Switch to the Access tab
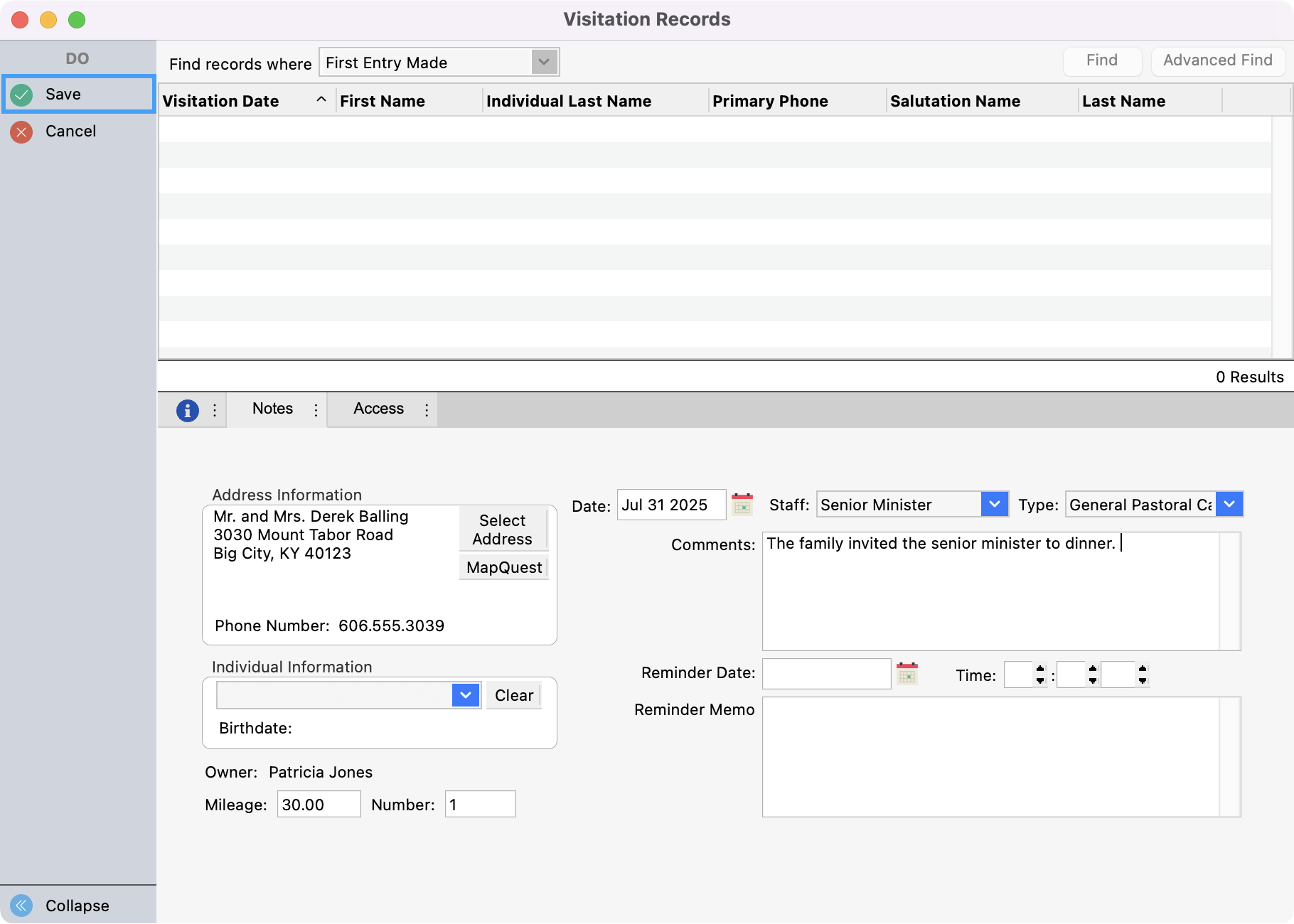 coord(378,409)
